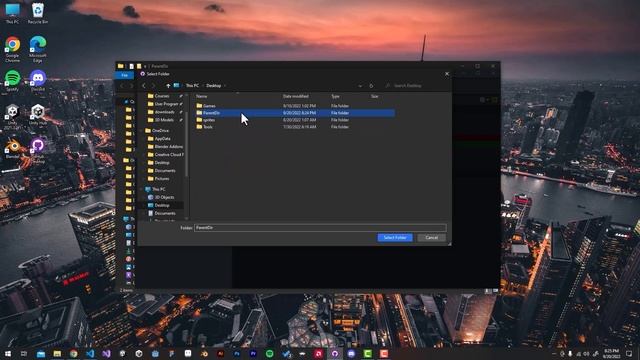Select This PC in the breadcrumb path
The image size is (640, 360).
point(192,86)
